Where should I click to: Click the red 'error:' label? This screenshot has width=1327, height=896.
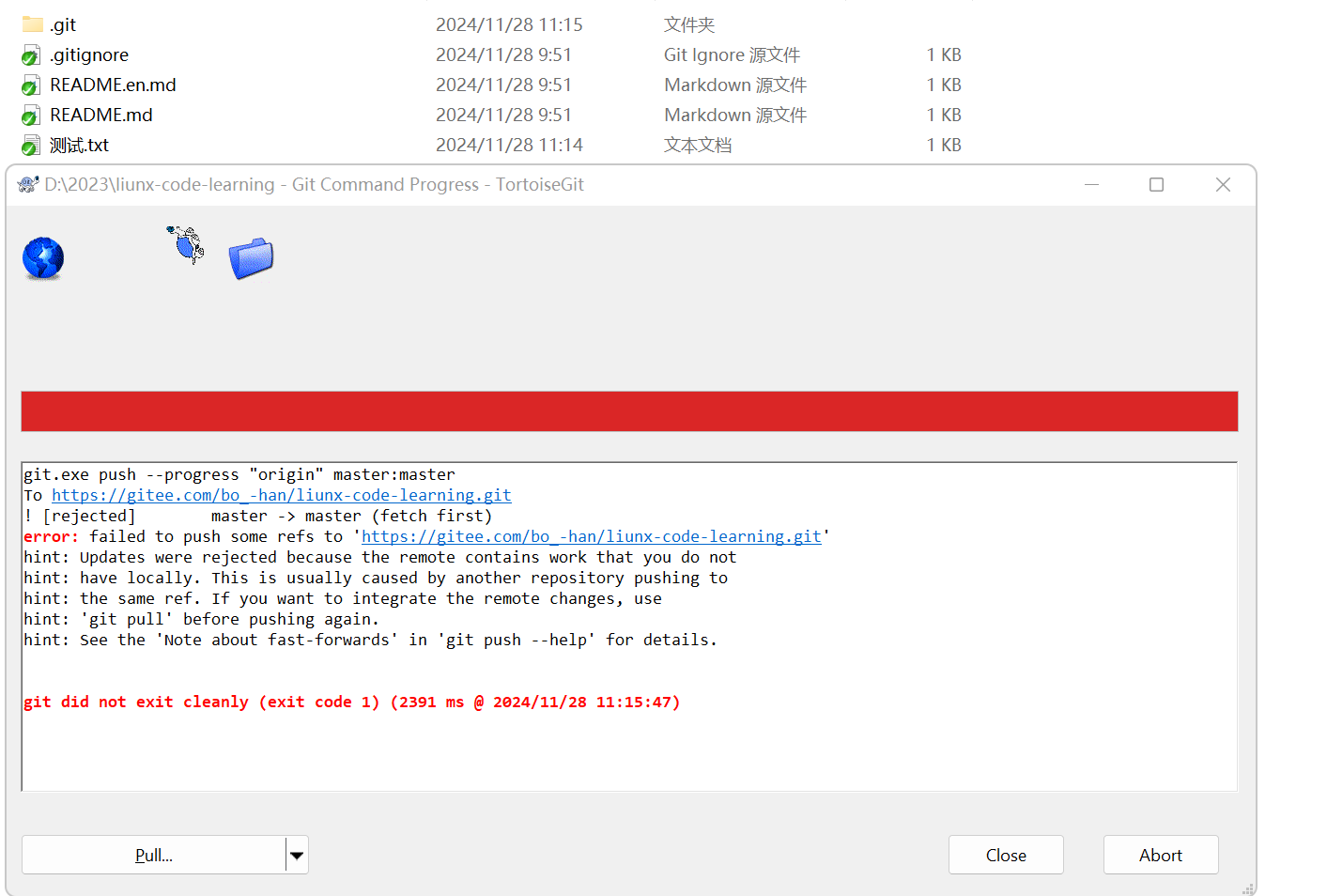tap(52, 536)
